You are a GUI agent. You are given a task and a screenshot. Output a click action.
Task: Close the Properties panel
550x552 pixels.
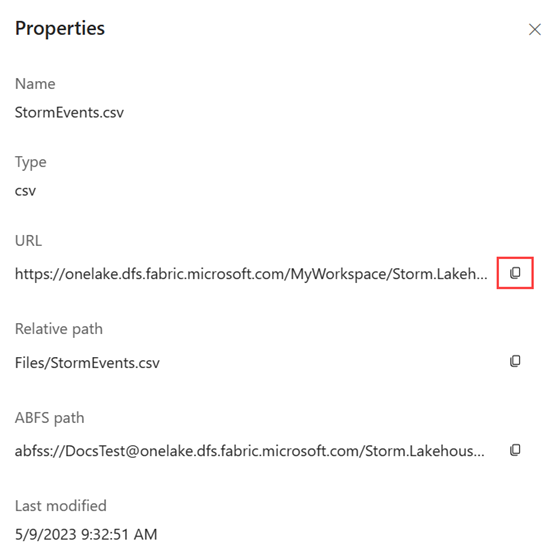535,30
